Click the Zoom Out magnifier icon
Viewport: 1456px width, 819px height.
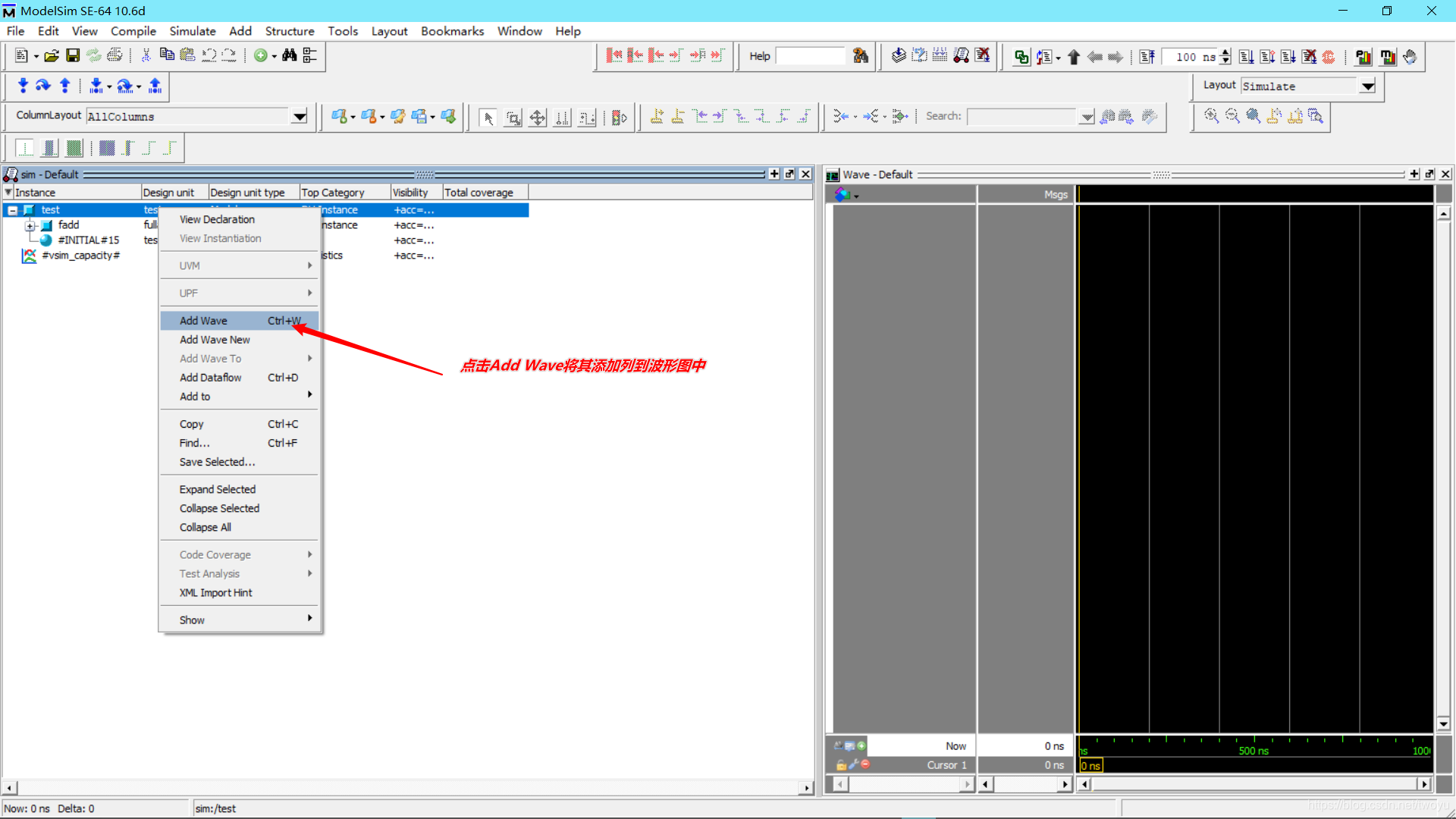(x=1232, y=116)
